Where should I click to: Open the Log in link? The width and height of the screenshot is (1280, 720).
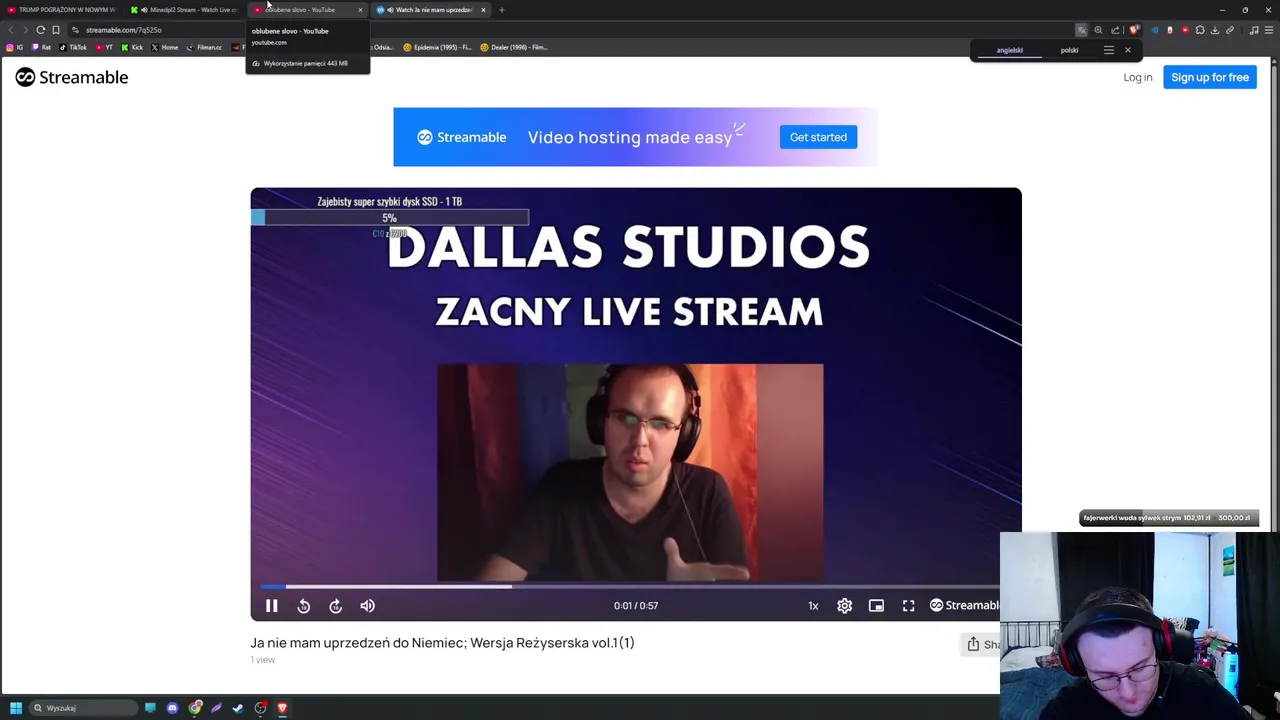pyautogui.click(x=1137, y=77)
